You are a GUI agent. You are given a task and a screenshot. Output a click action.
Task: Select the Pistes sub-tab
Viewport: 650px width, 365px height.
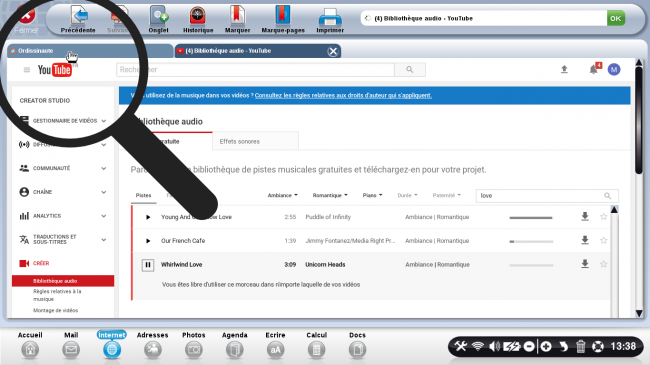[x=143, y=195]
